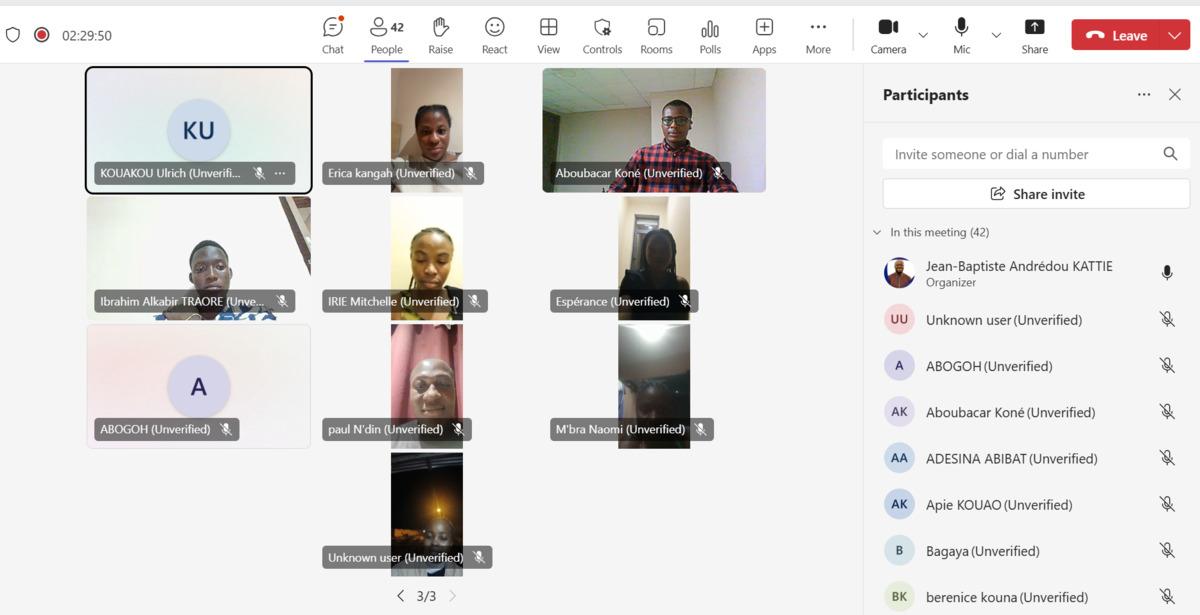Click KU avatar on KOUAKOU Ulrich tile
This screenshot has width=1200, height=615.
198,130
